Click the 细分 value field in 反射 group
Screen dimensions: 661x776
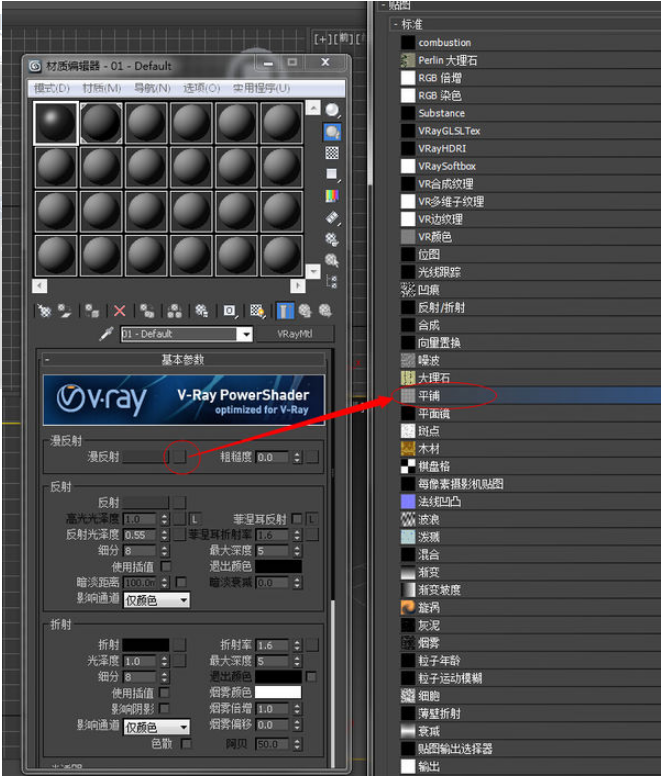tap(139, 550)
